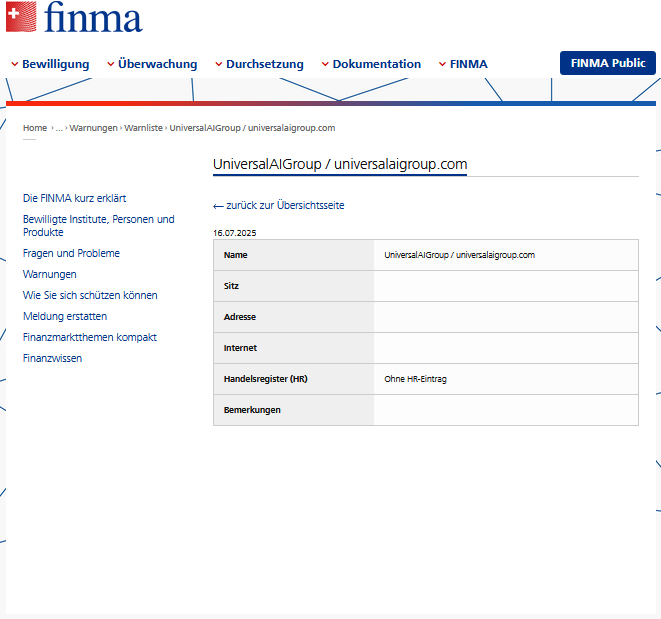Go to Home breadcrumb
Viewport: 661px width, 619px height.
click(35, 128)
